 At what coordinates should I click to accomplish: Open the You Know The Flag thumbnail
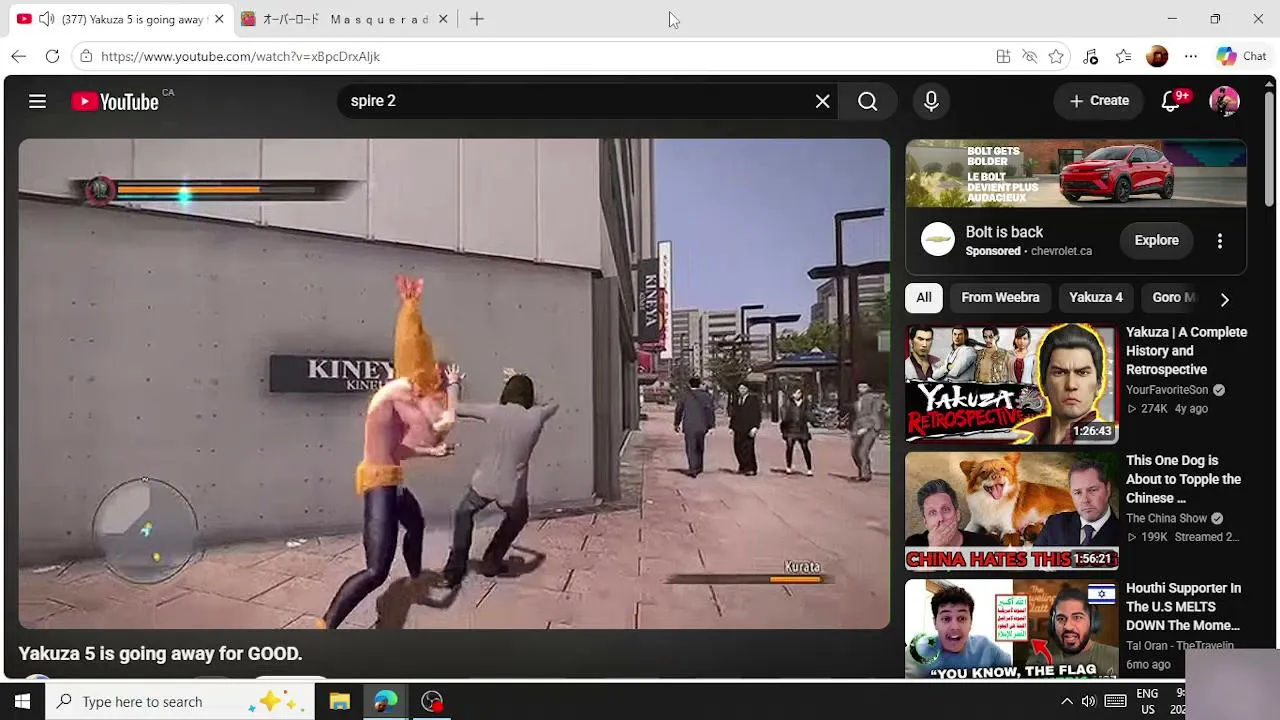coord(1011,630)
